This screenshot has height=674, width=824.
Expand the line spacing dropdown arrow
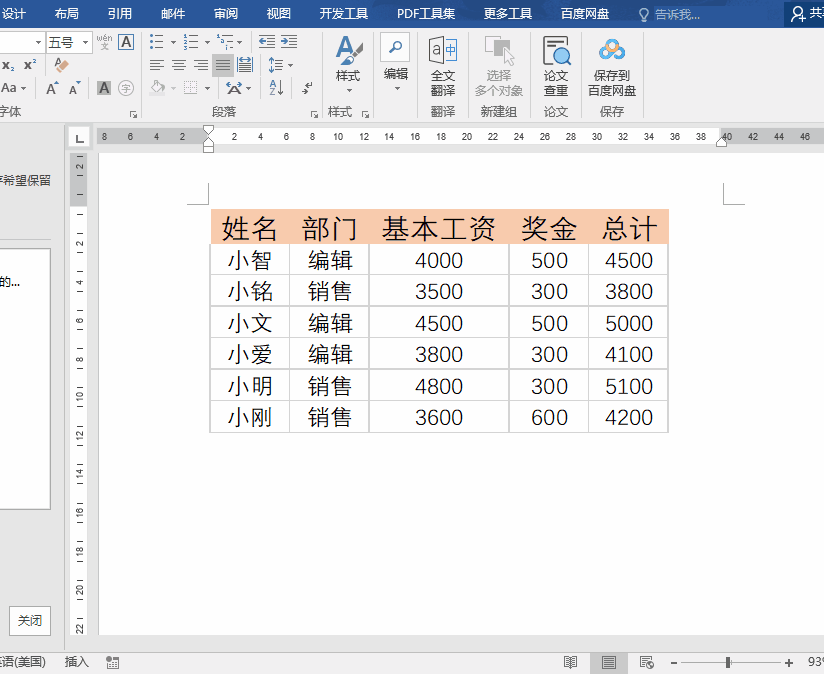click(291, 66)
